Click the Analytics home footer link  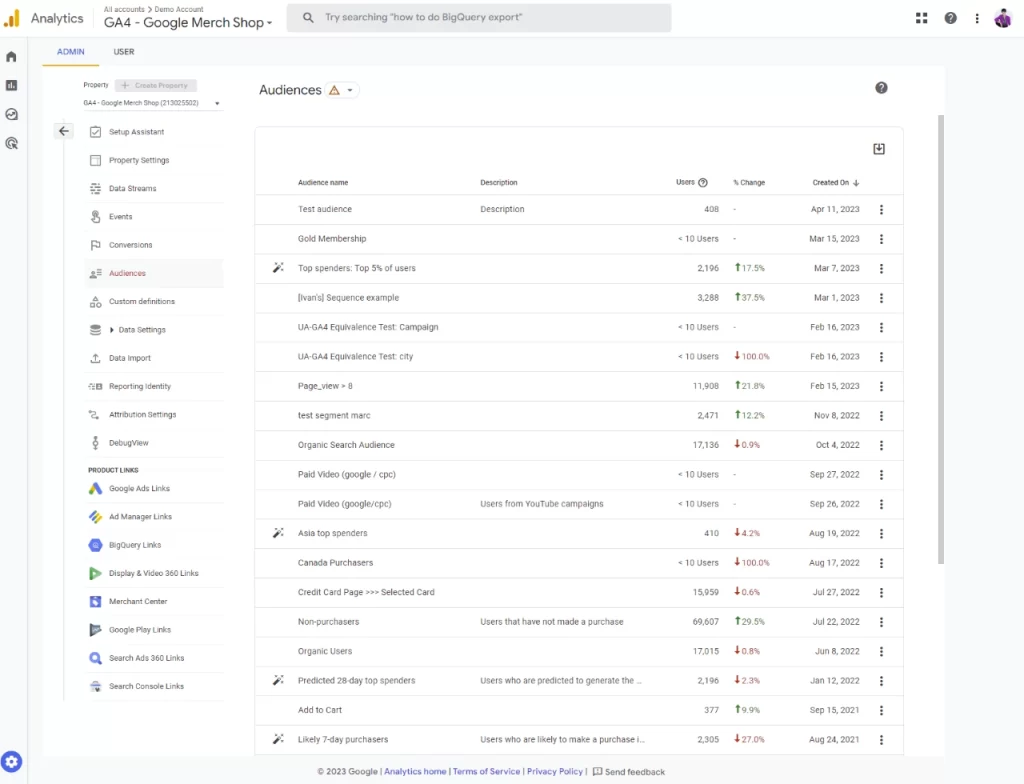(x=415, y=772)
